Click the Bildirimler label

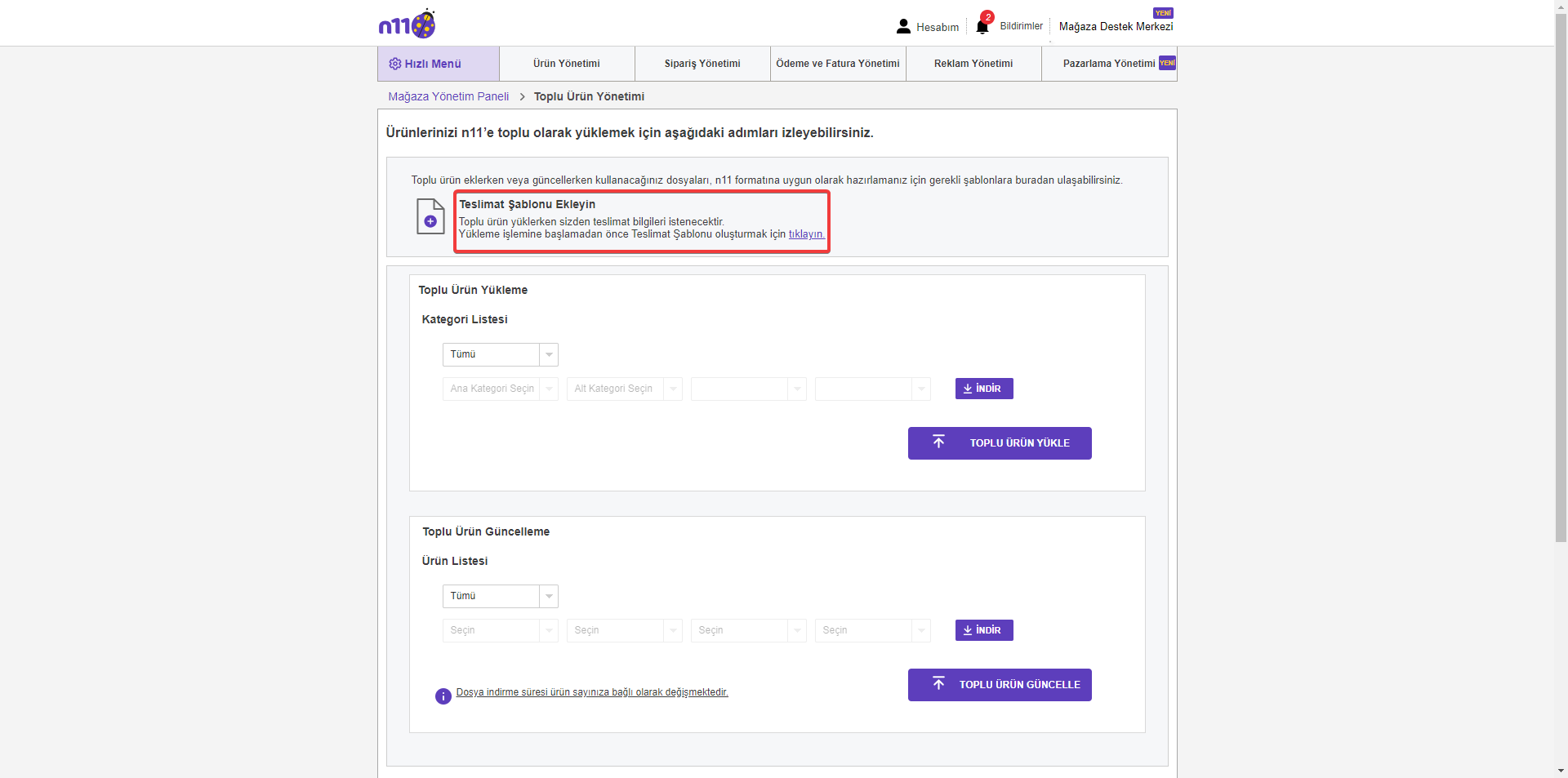[1021, 26]
